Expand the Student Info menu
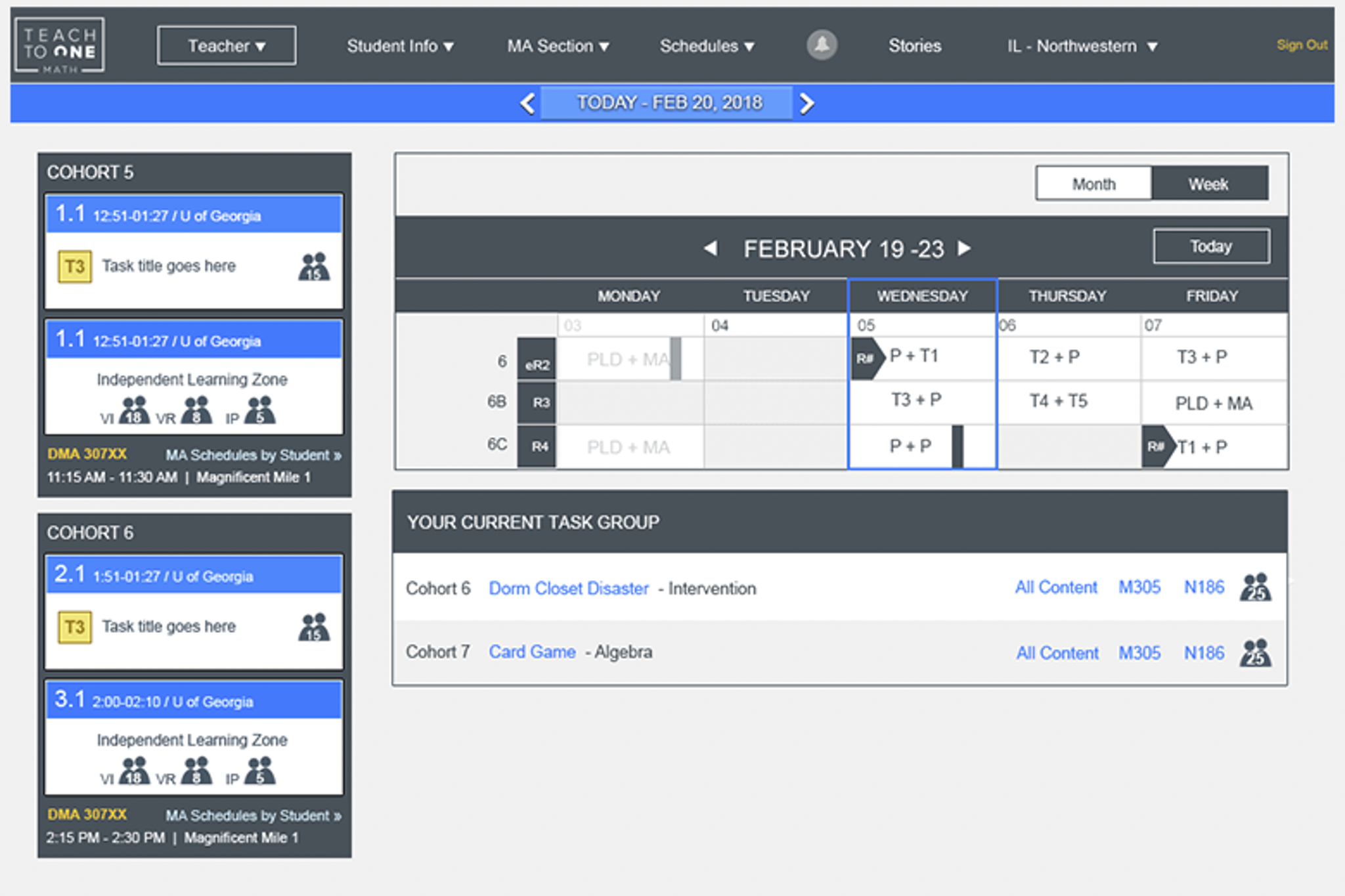 pyautogui.click(x=400, y=46)
